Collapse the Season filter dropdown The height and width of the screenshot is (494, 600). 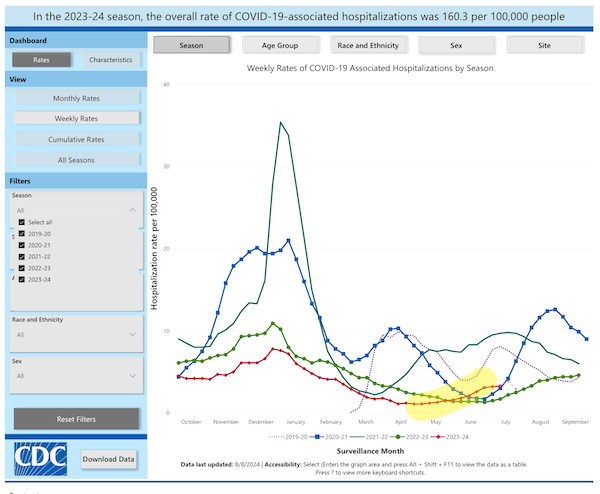[x=132, y=210]
